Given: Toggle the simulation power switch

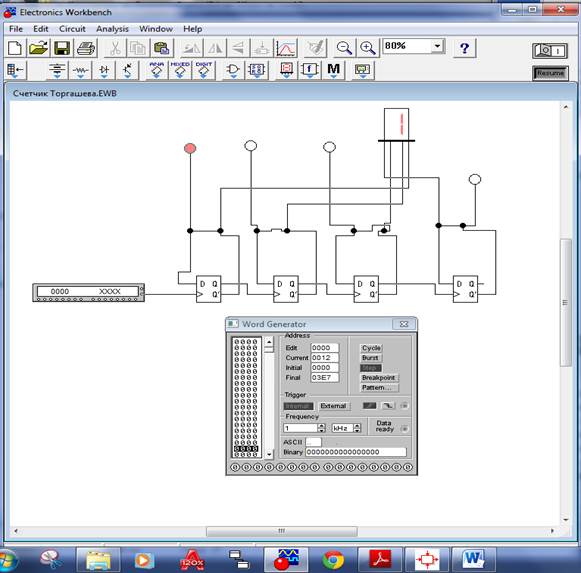Looking at the screenshot, I should click(x=550, y=51).
